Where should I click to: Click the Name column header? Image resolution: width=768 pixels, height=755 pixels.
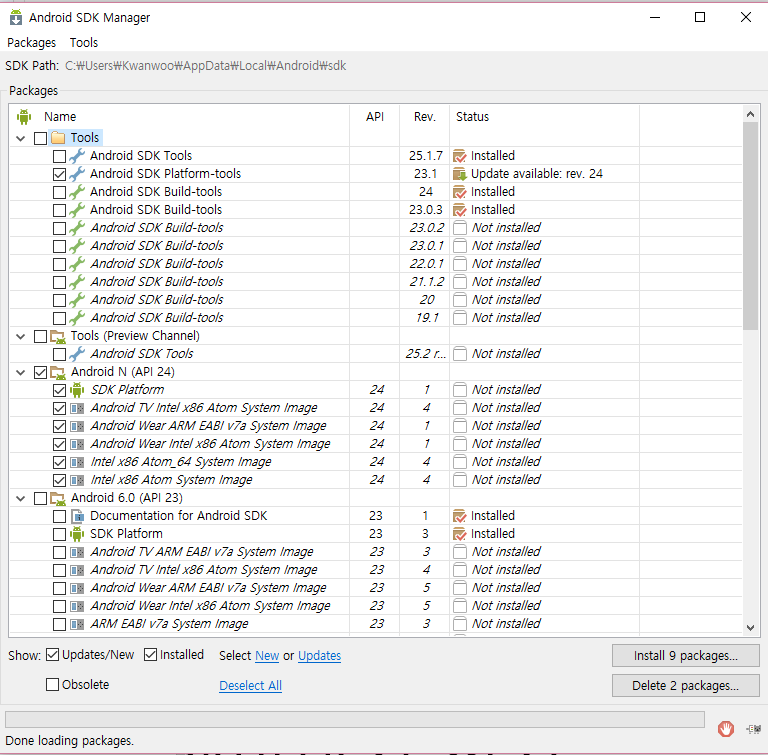(x=60, y=117)
